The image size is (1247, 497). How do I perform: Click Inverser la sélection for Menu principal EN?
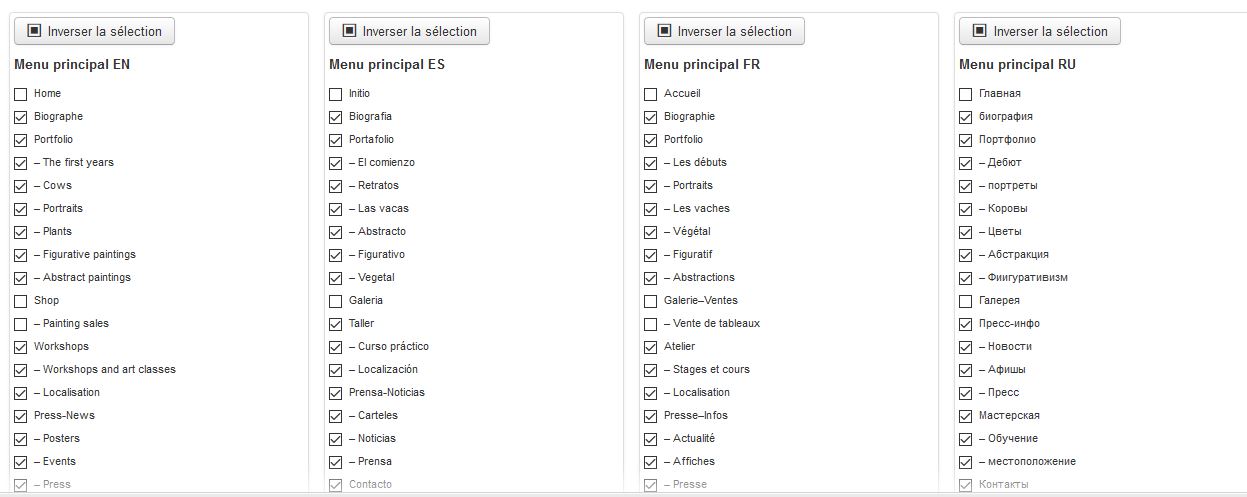coord(94,31)
